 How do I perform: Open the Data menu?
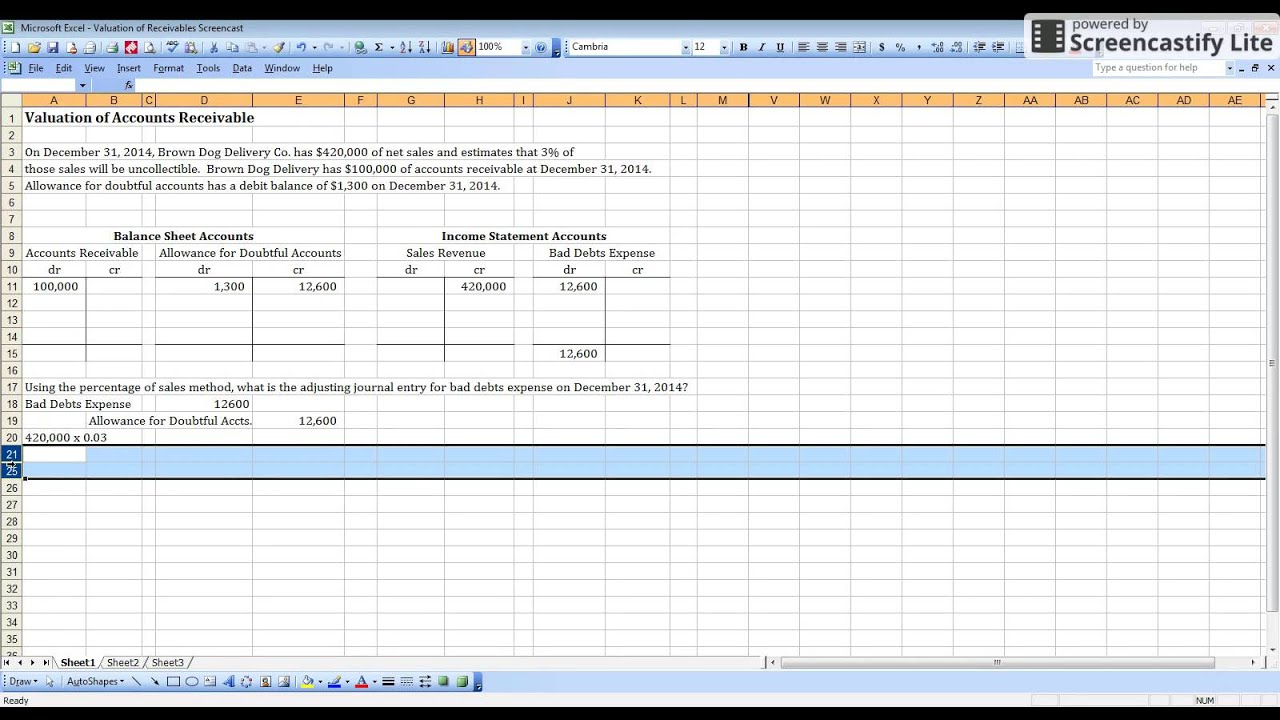pyautogui.click(x=242, y=68)
